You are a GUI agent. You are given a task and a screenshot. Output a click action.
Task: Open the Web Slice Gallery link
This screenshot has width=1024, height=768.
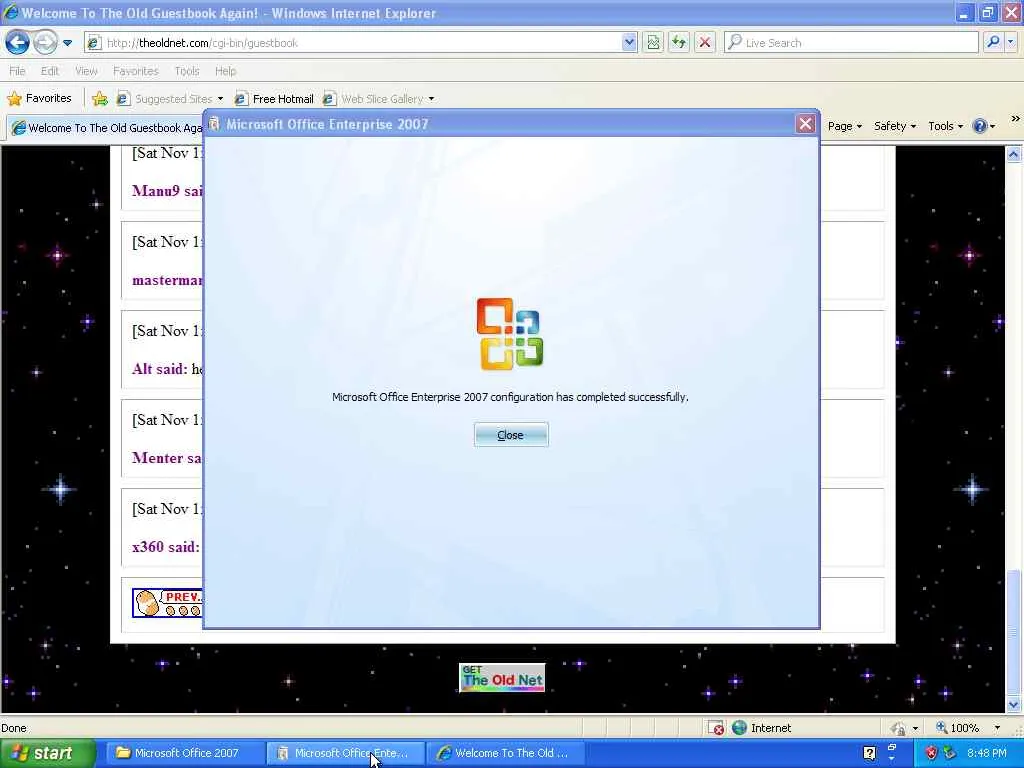[374, 99]
